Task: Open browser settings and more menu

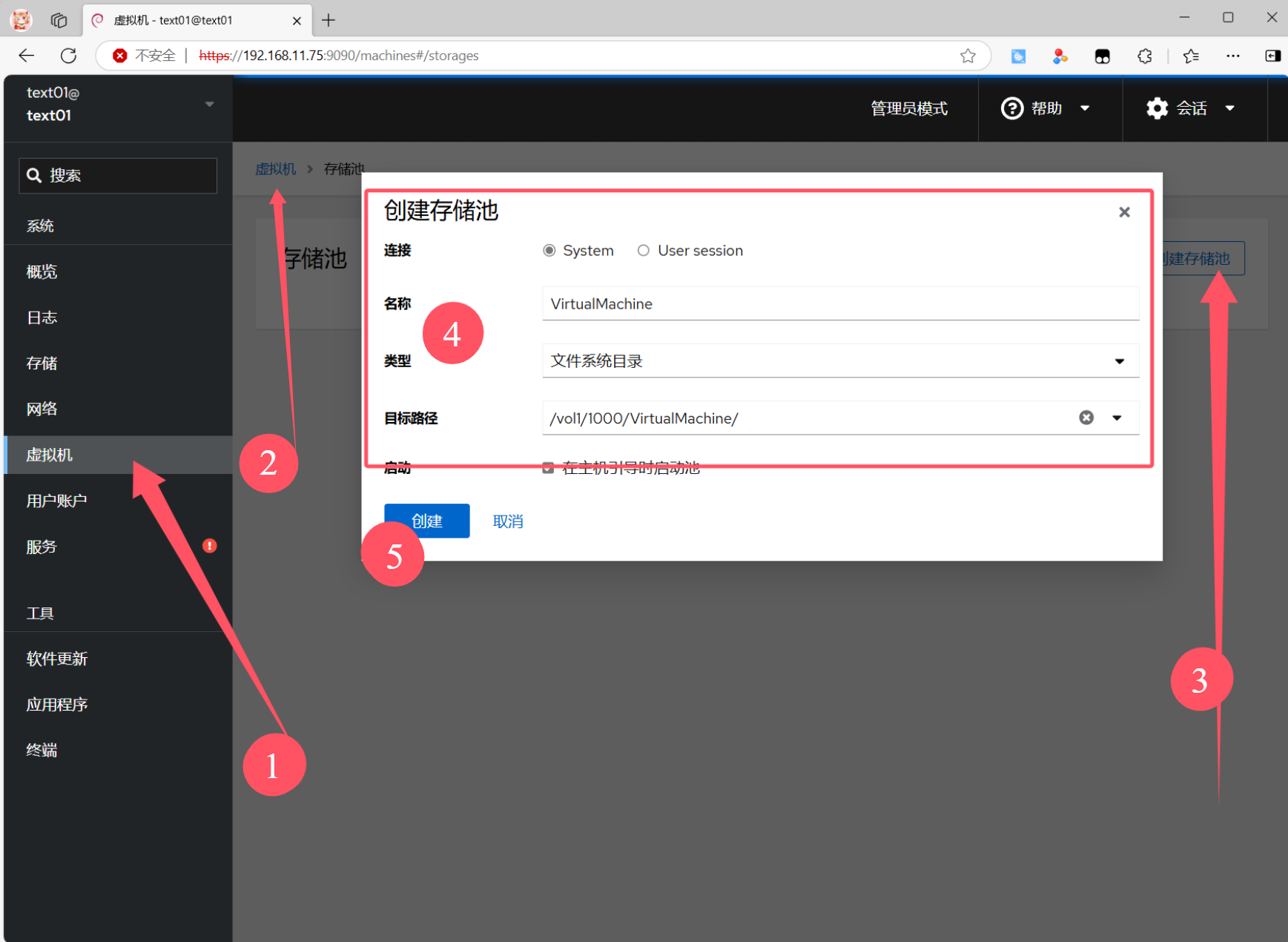Action: 1232,56
